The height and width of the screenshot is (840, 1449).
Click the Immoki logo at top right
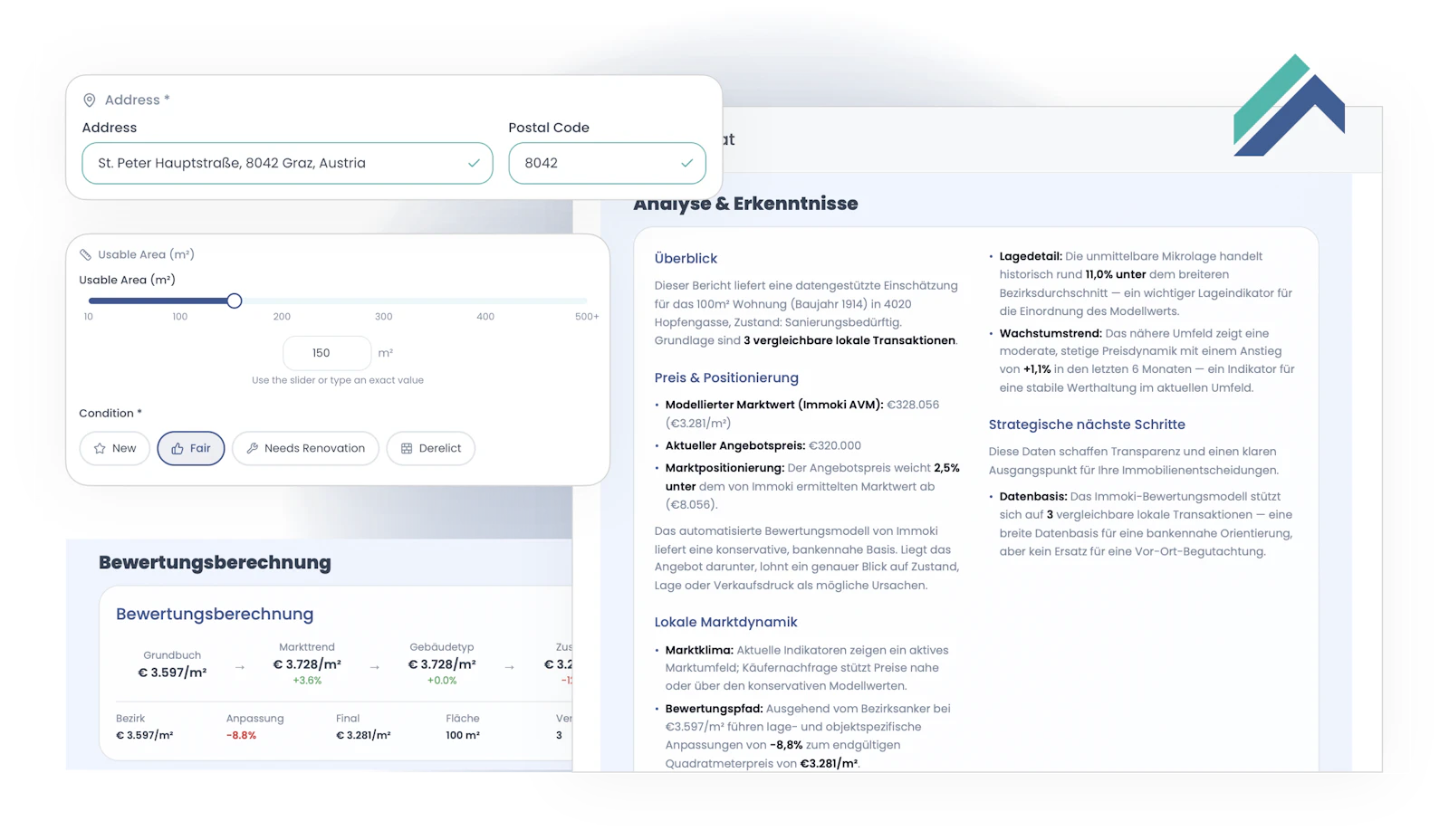click(x=1289, y=105)
